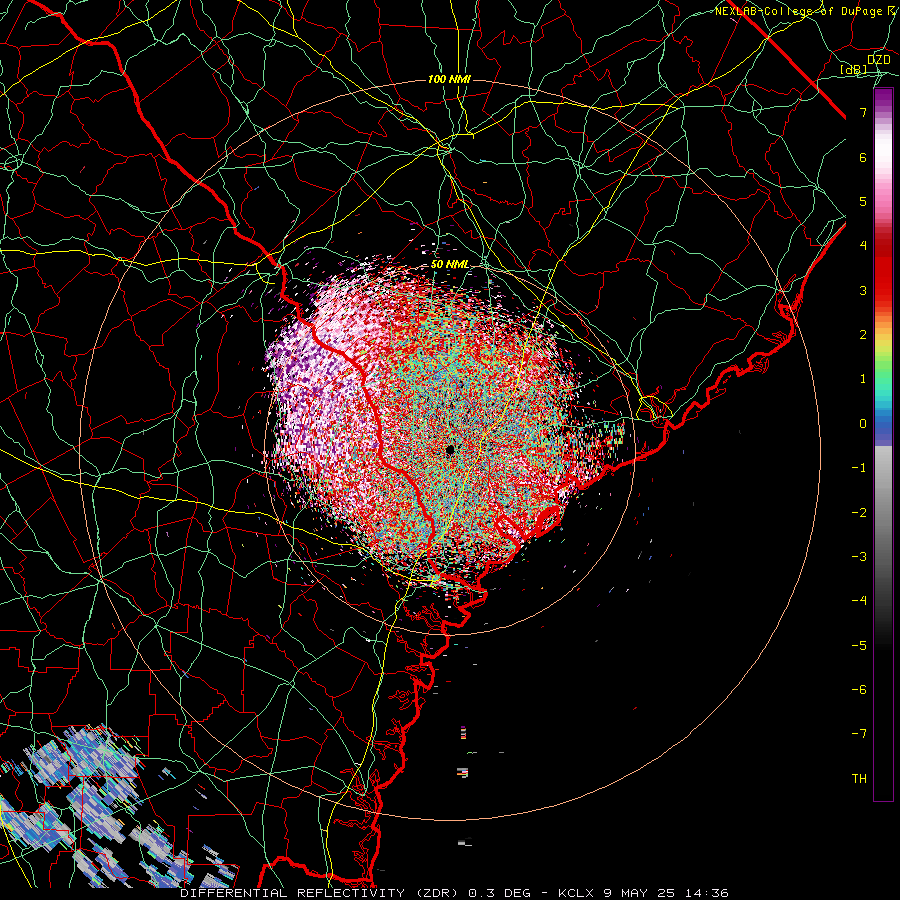Click the "100 NMI" range ring label
Screen dimensions: 900x900
click(x=449, y=79)
